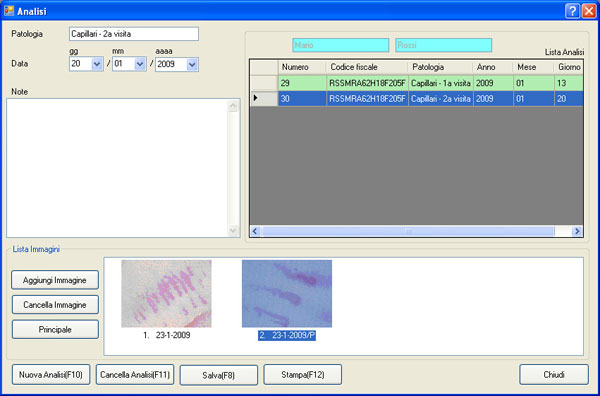Open the aaaa year dropdown
Screen dimensions: 600x396
(x=192, y=64)
